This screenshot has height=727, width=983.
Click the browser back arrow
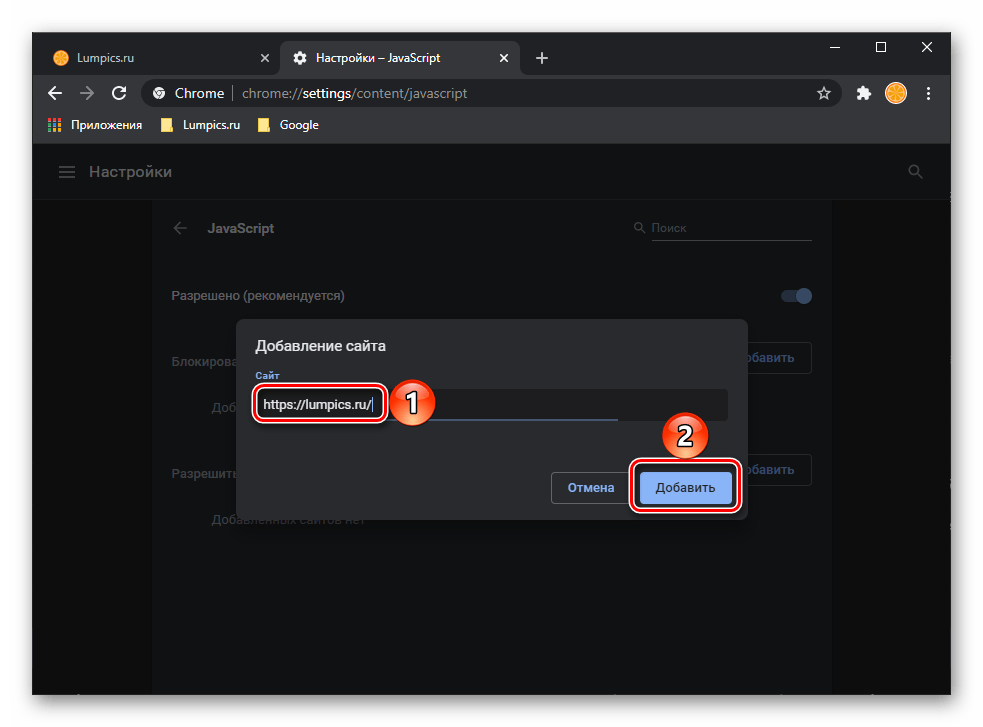pyautogui.click(x=55, y=93)
